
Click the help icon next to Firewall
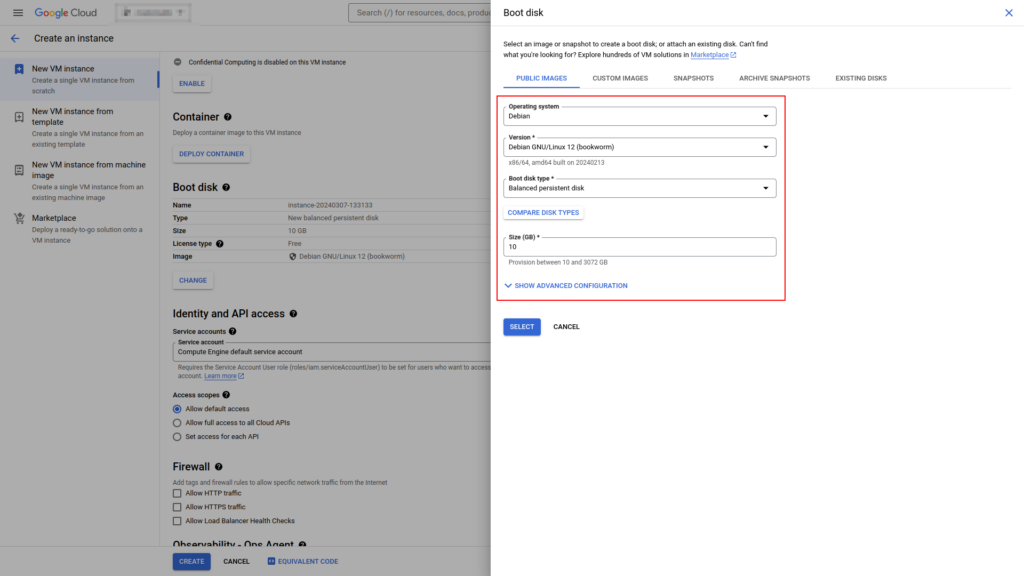click(218, 467)
